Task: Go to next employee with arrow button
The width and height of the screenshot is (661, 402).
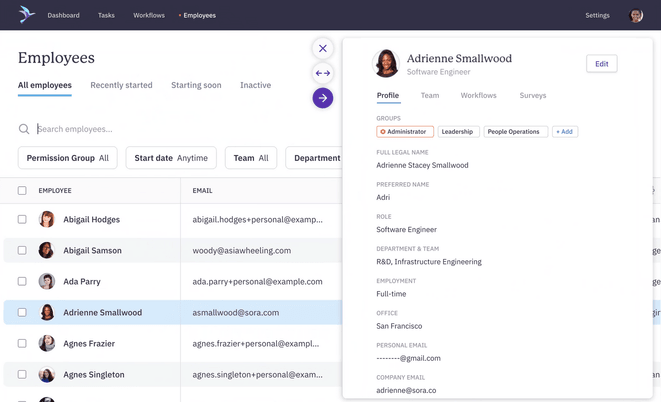Action: pyautogui.click(x=323, y=98)
